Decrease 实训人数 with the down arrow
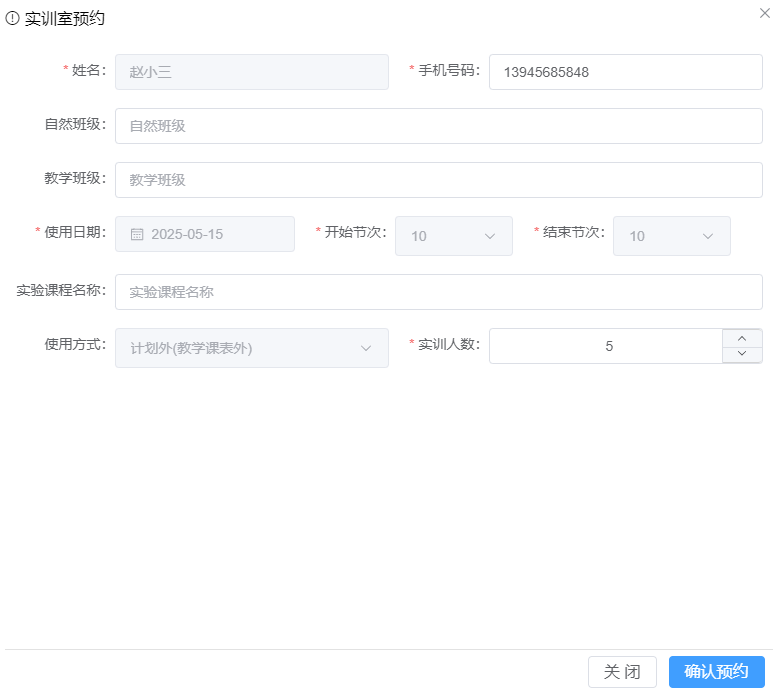The height and width of the screenshot is (700, 778). [742, 354]
